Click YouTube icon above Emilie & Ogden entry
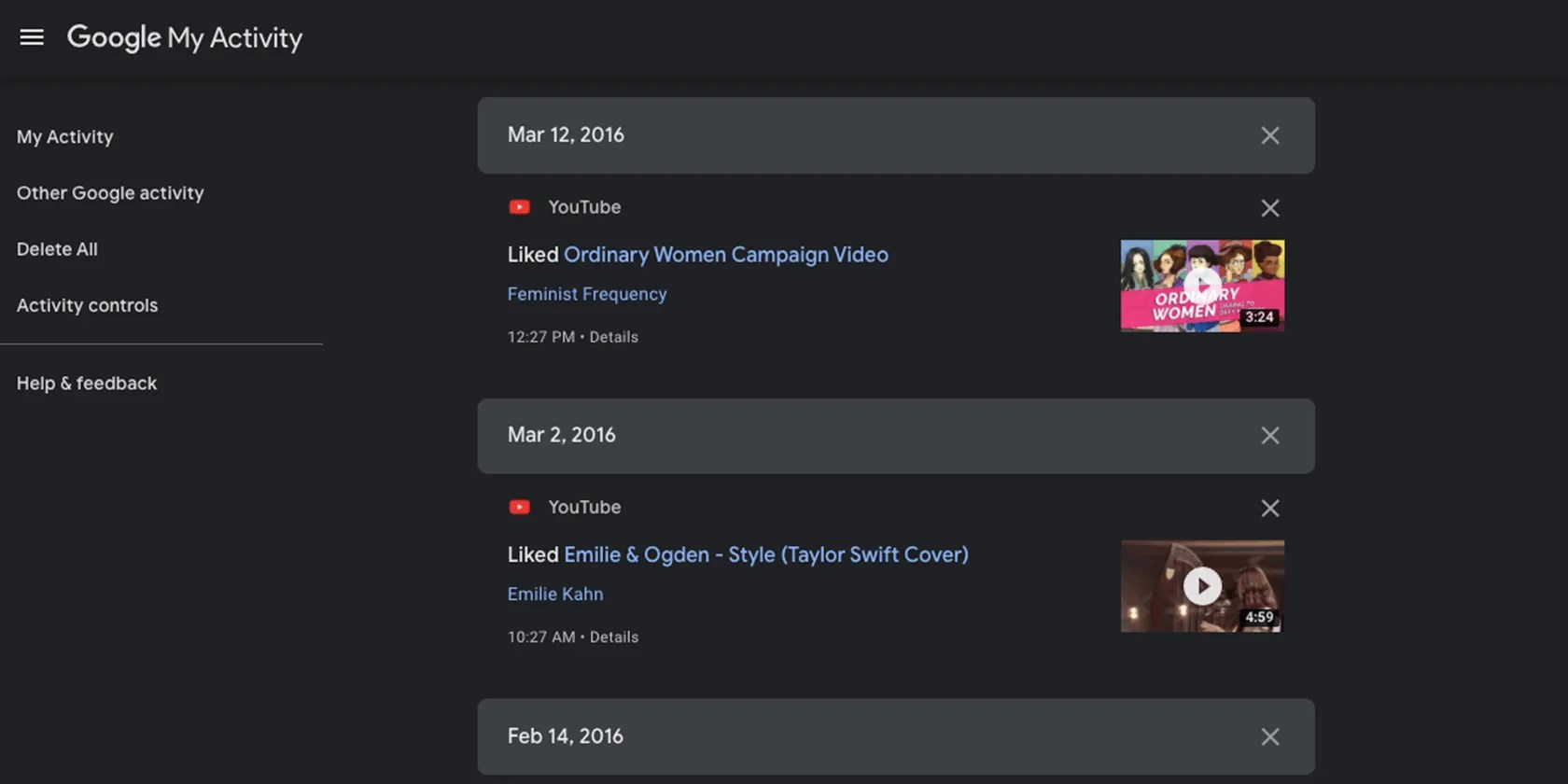Screen dimensions: 1568x784 pos(520,507)
